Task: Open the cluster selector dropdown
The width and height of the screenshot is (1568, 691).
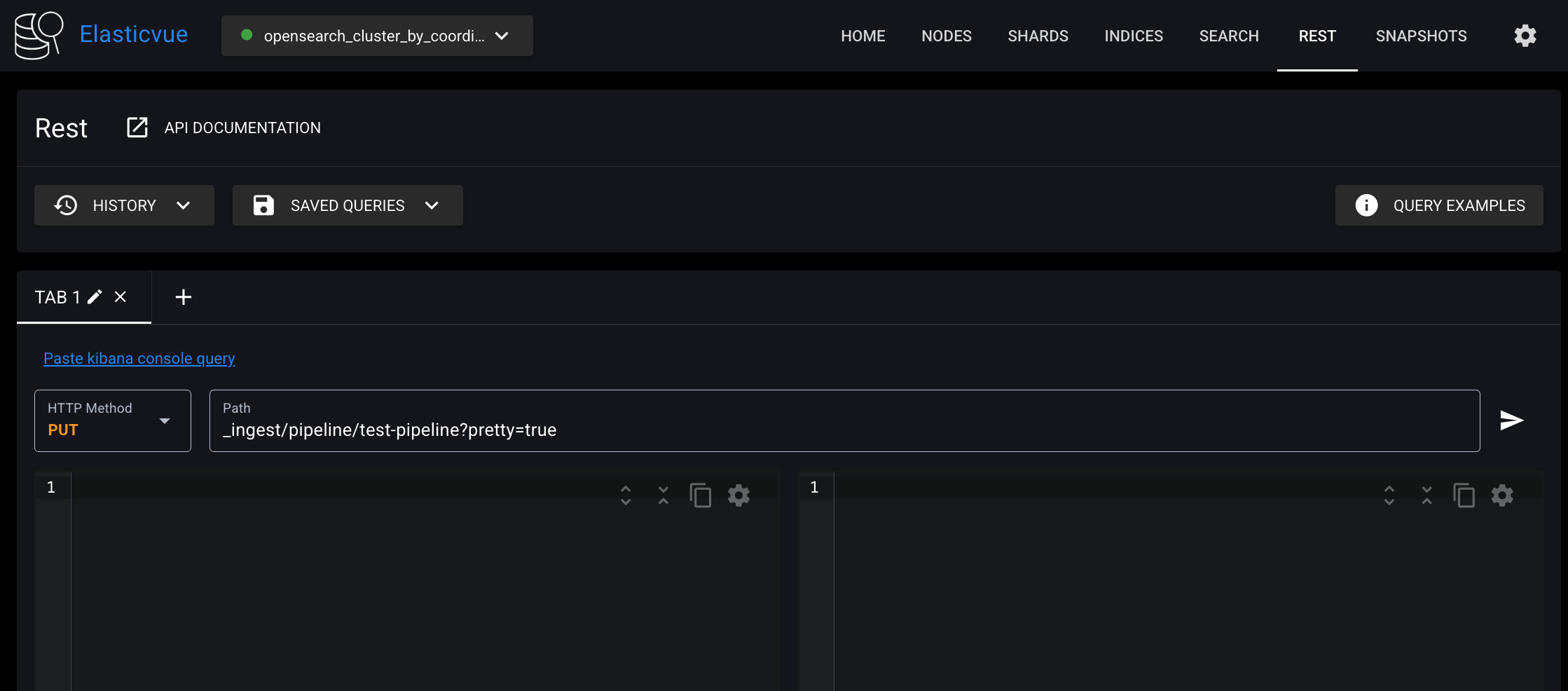Action: point(377,36)
